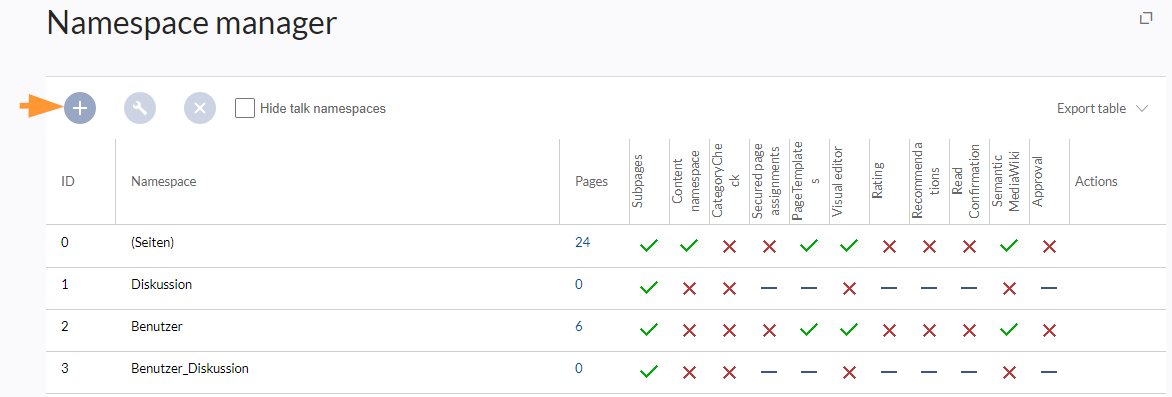The width and height of the screenshot is (1172, 397).
Task: Click Content namespace X in Benutzer_Diskussion row
Action: (x=689, y=372)
